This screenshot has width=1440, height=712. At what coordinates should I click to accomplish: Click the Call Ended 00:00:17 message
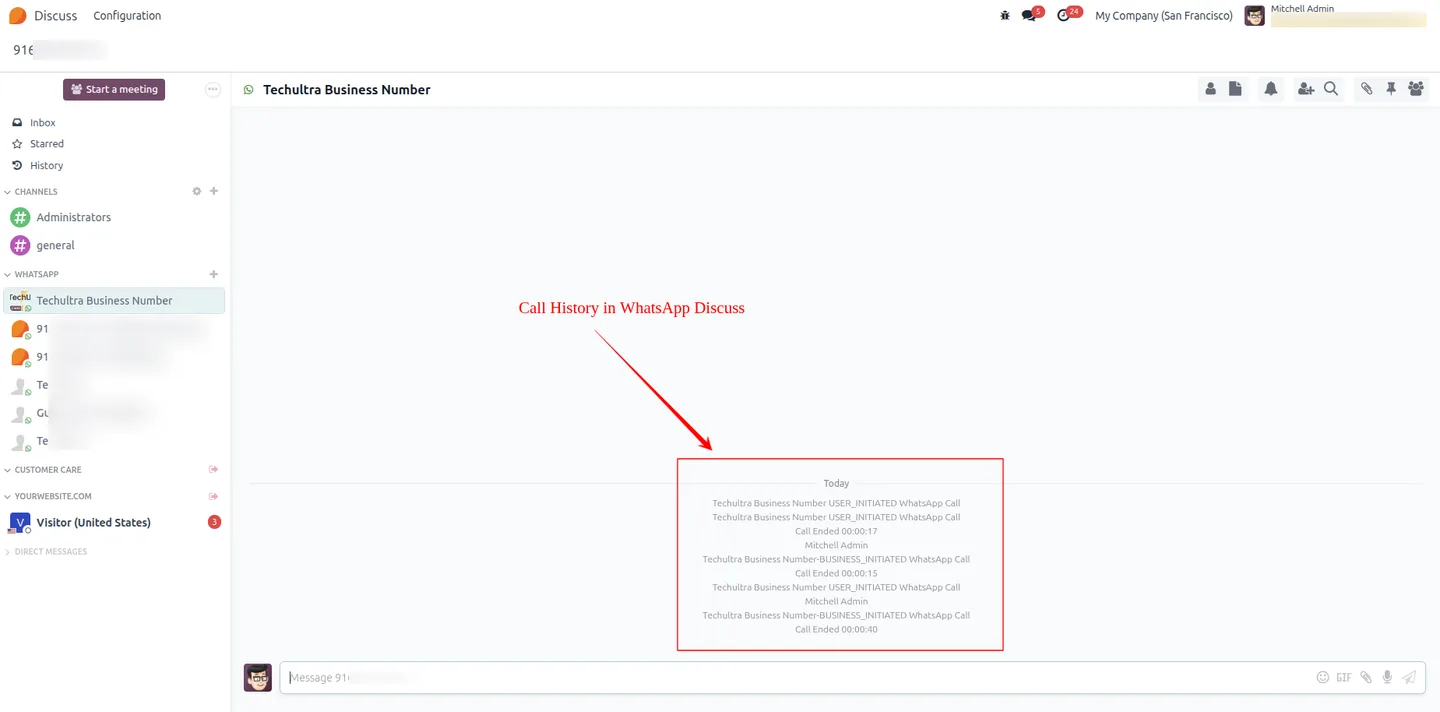[836, 531]
